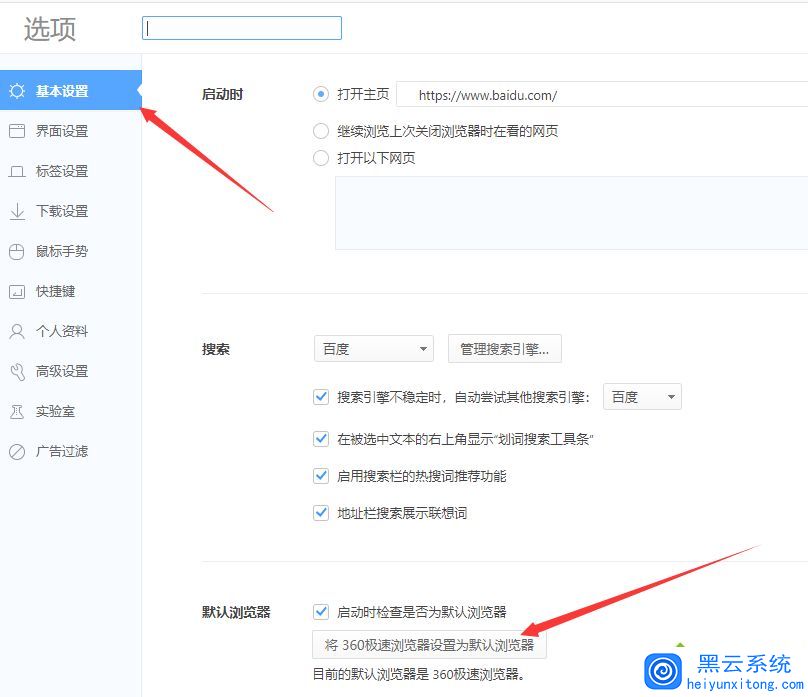Select the 打开以下网页 radio button

point(321,158)
